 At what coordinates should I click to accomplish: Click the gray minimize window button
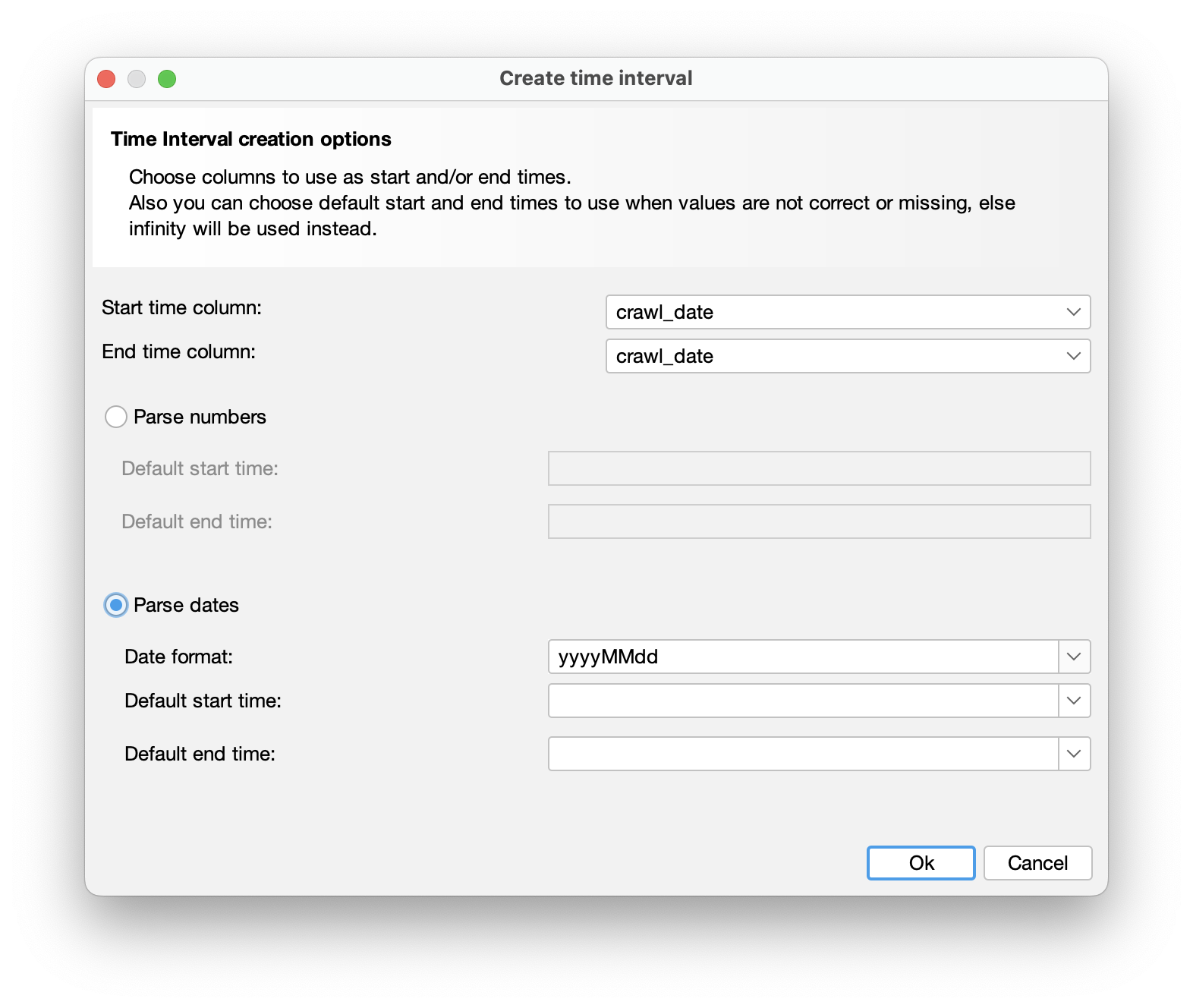click(x=137, y=79)
